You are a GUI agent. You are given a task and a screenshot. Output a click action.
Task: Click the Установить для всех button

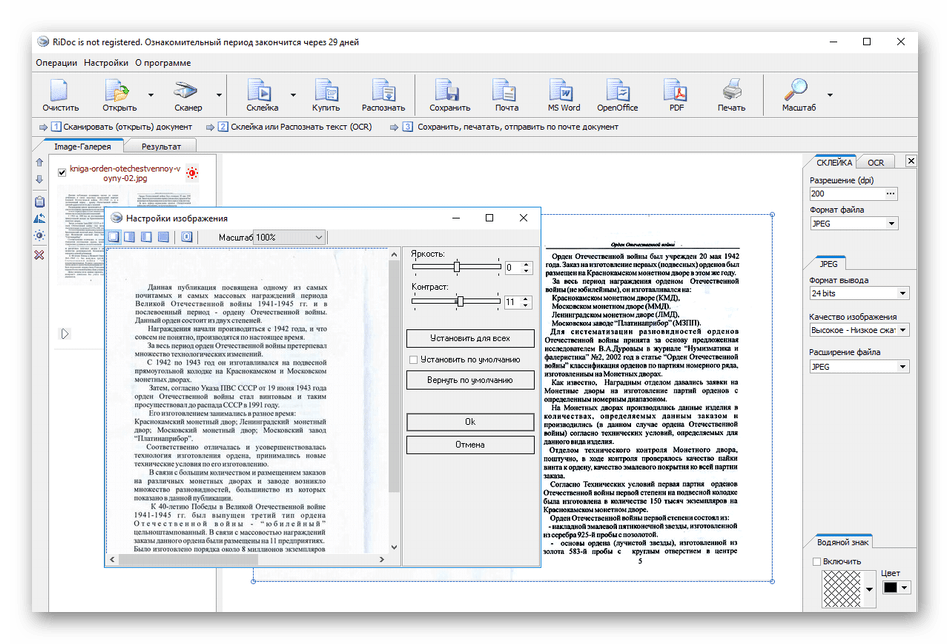(x=470, y=338)
